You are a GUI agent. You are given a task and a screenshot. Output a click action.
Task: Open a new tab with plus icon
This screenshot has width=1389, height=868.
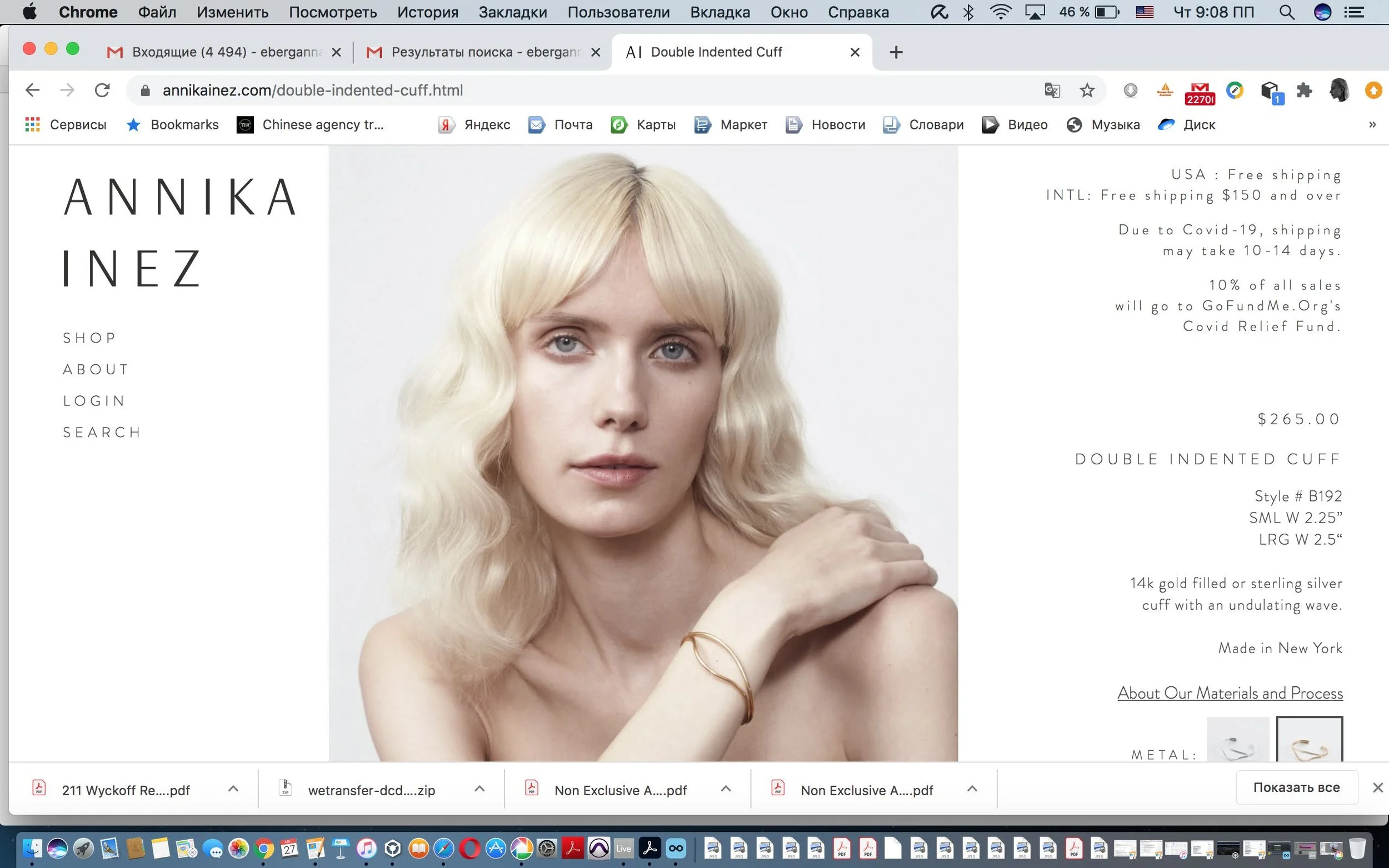click(896, 52)
